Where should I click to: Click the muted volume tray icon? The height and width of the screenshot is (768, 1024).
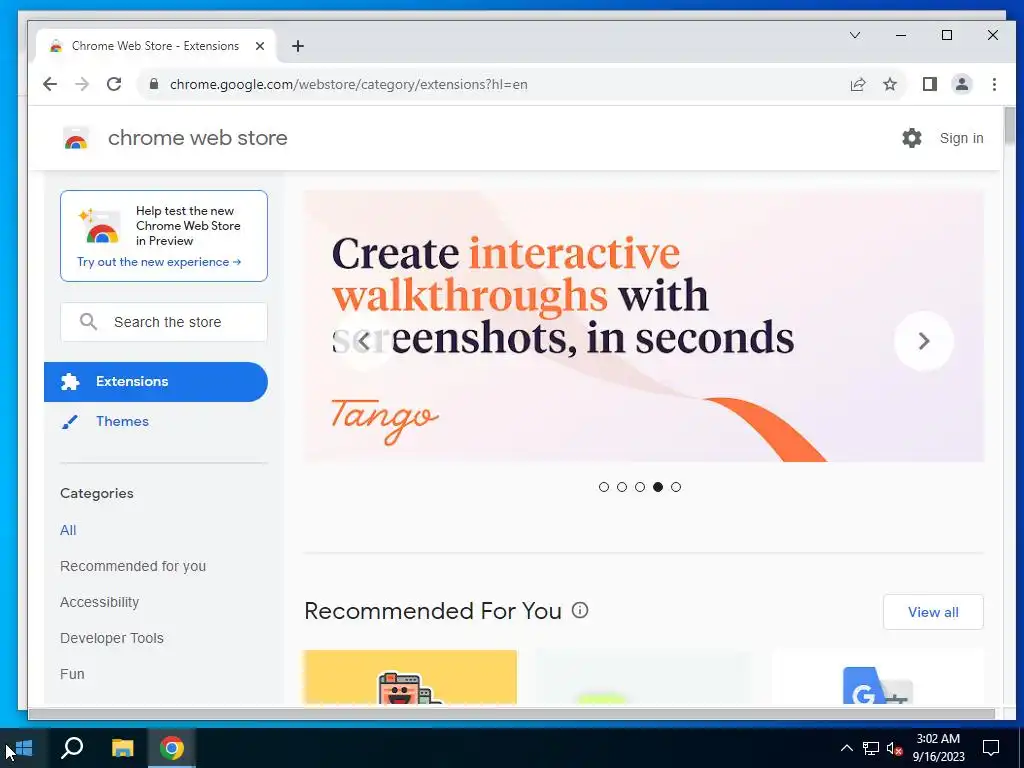point(894,748)
